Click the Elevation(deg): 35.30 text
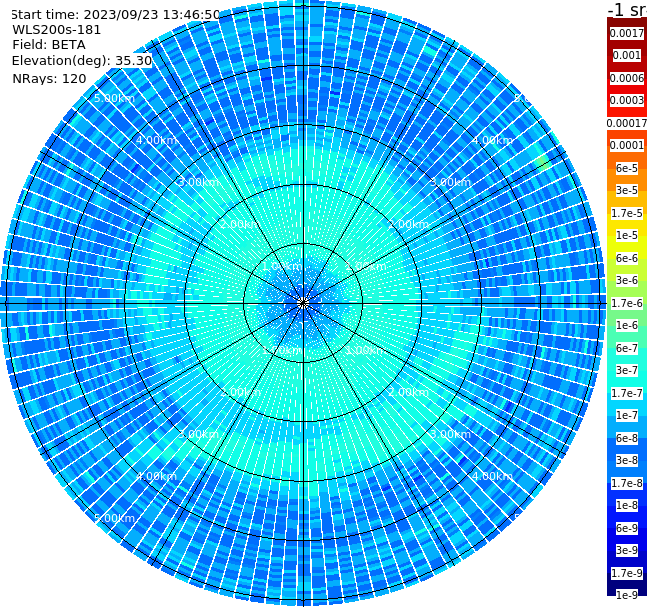 tap(82, 61)
